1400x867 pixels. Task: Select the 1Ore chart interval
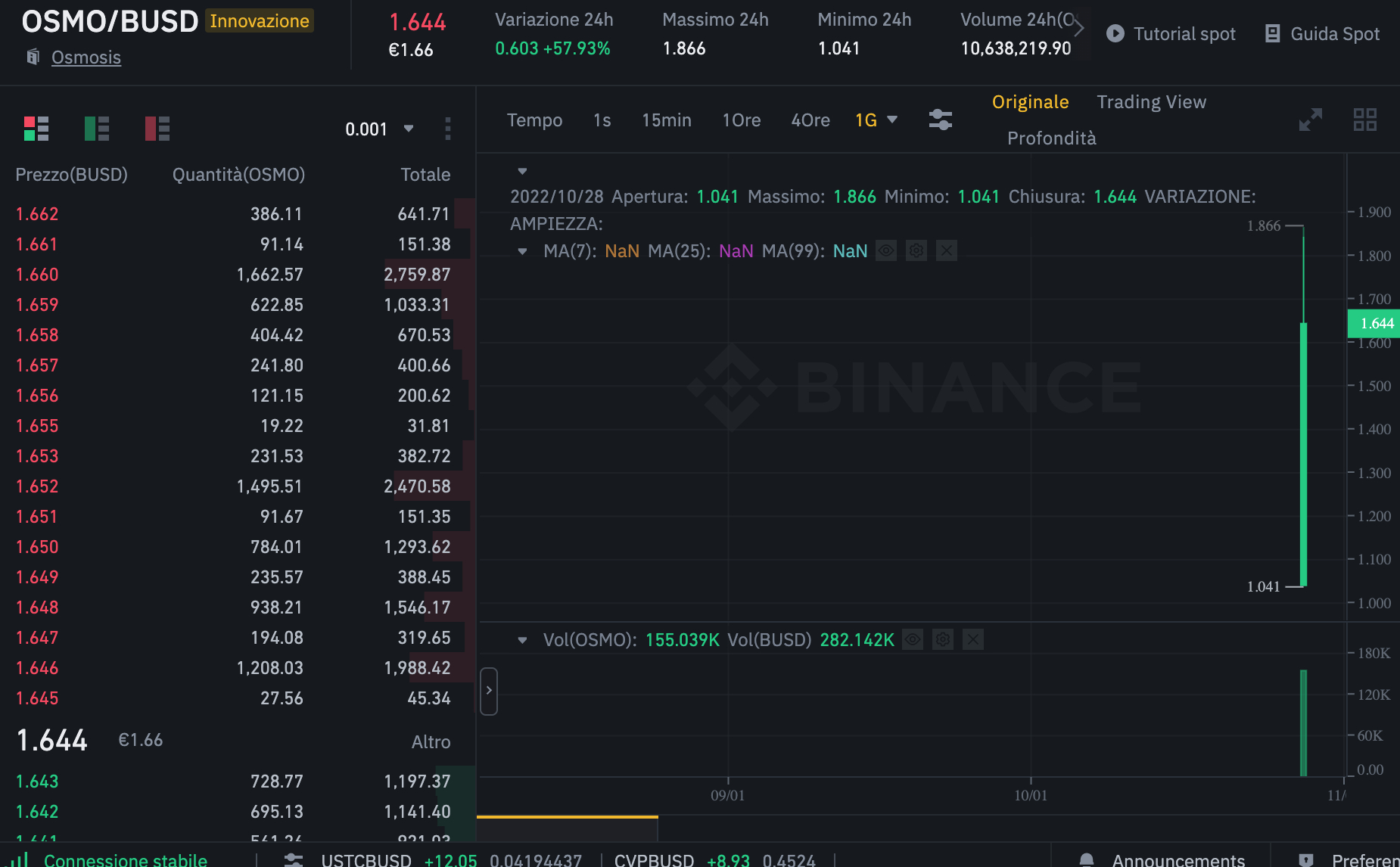pyautogui.click(x=741, y=120)
